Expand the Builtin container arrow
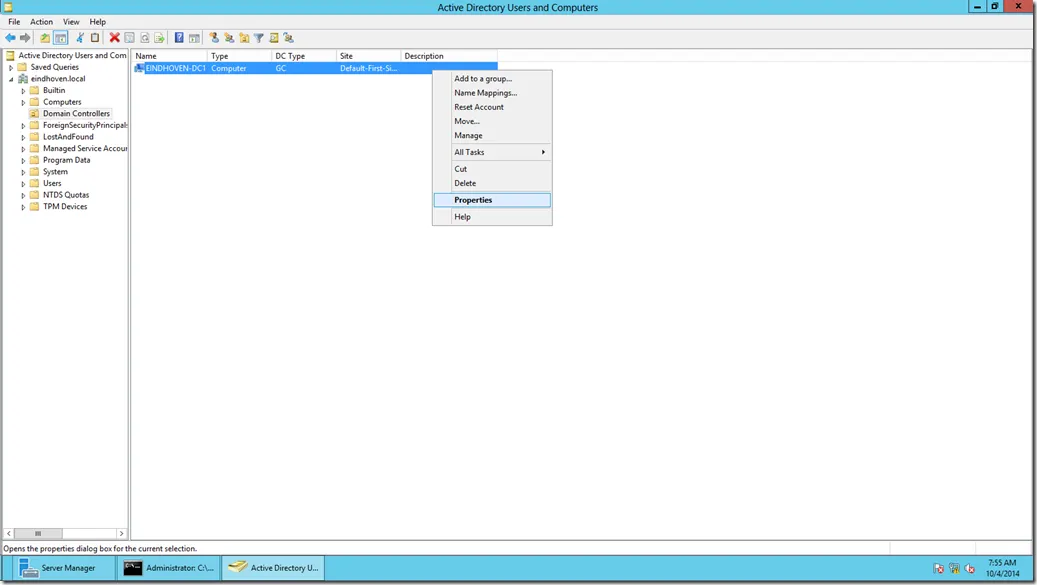 click(x=23, y=91)
